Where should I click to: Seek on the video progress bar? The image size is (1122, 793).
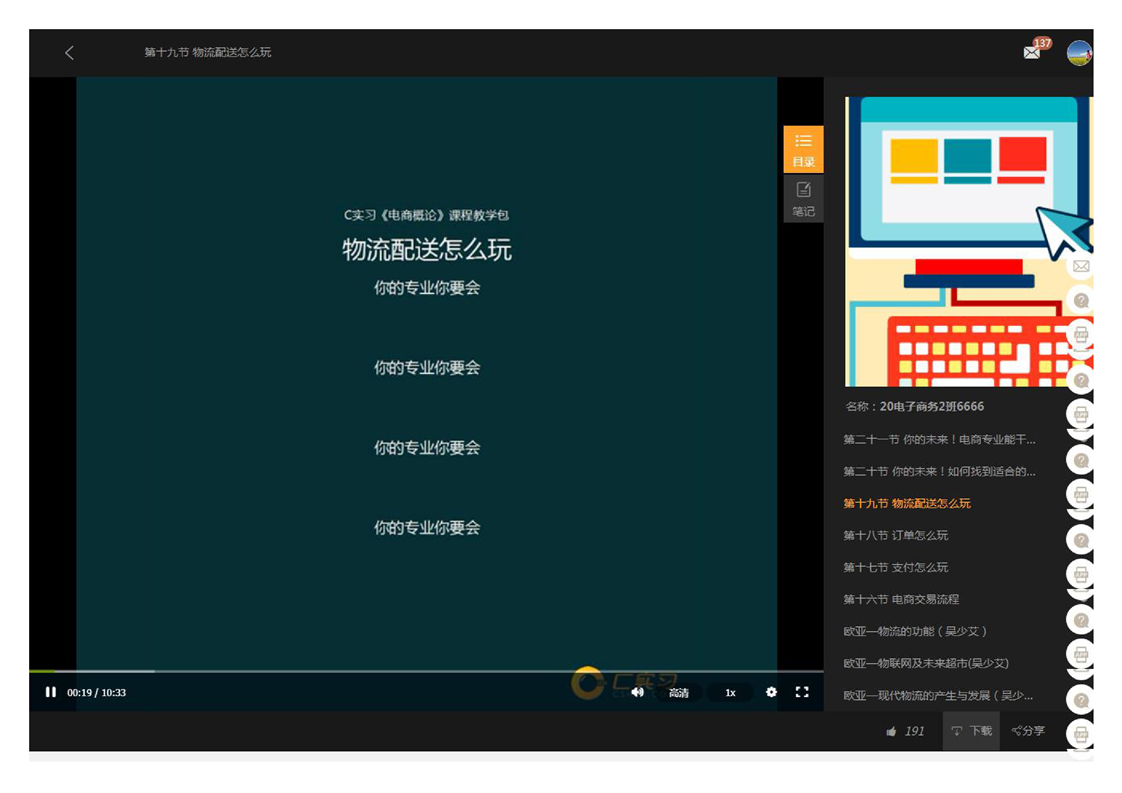point(400,671)
